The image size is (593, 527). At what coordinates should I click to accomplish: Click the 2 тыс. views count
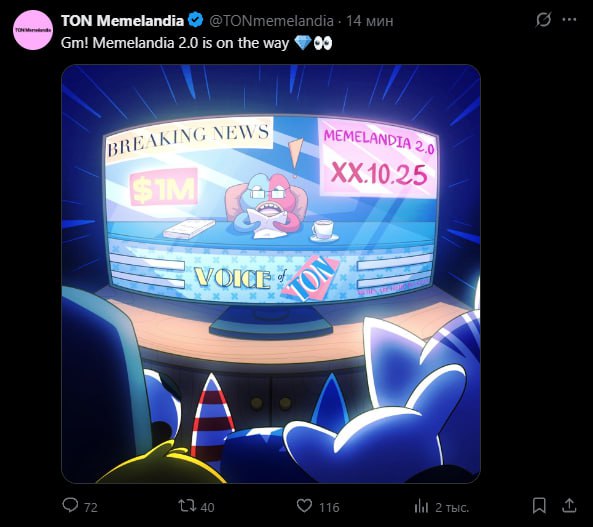(452, 507)
